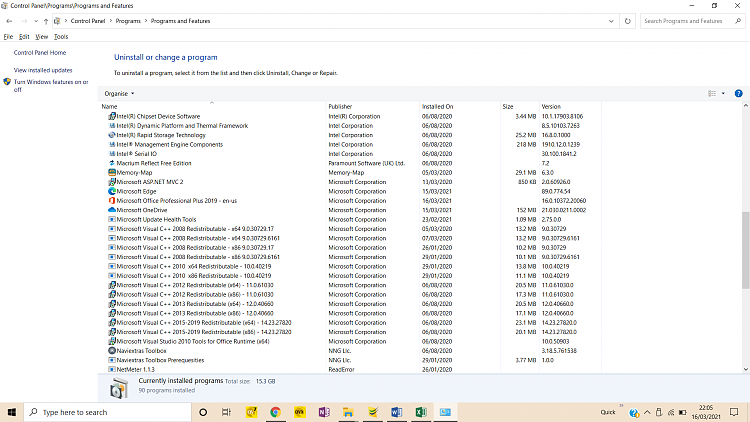
Task: Open Task View on the taskbar
Action: 226,412
